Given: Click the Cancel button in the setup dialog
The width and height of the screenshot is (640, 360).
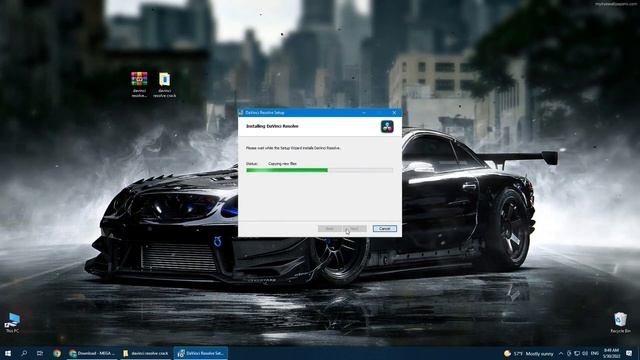Looking at the screenshot, I should pyautogui.click(x=384, y=229).
